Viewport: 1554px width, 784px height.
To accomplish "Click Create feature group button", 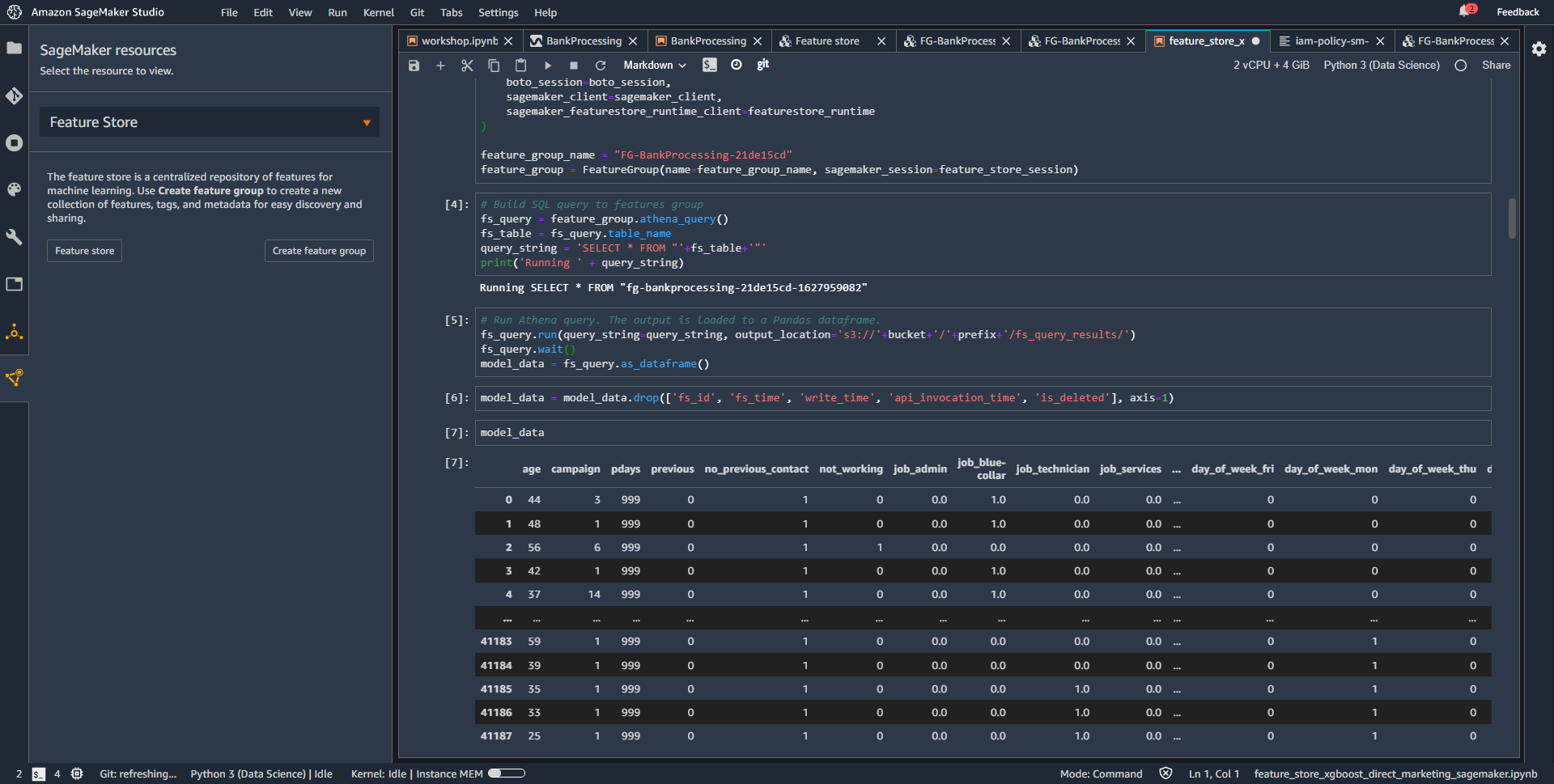I will 319,251.
